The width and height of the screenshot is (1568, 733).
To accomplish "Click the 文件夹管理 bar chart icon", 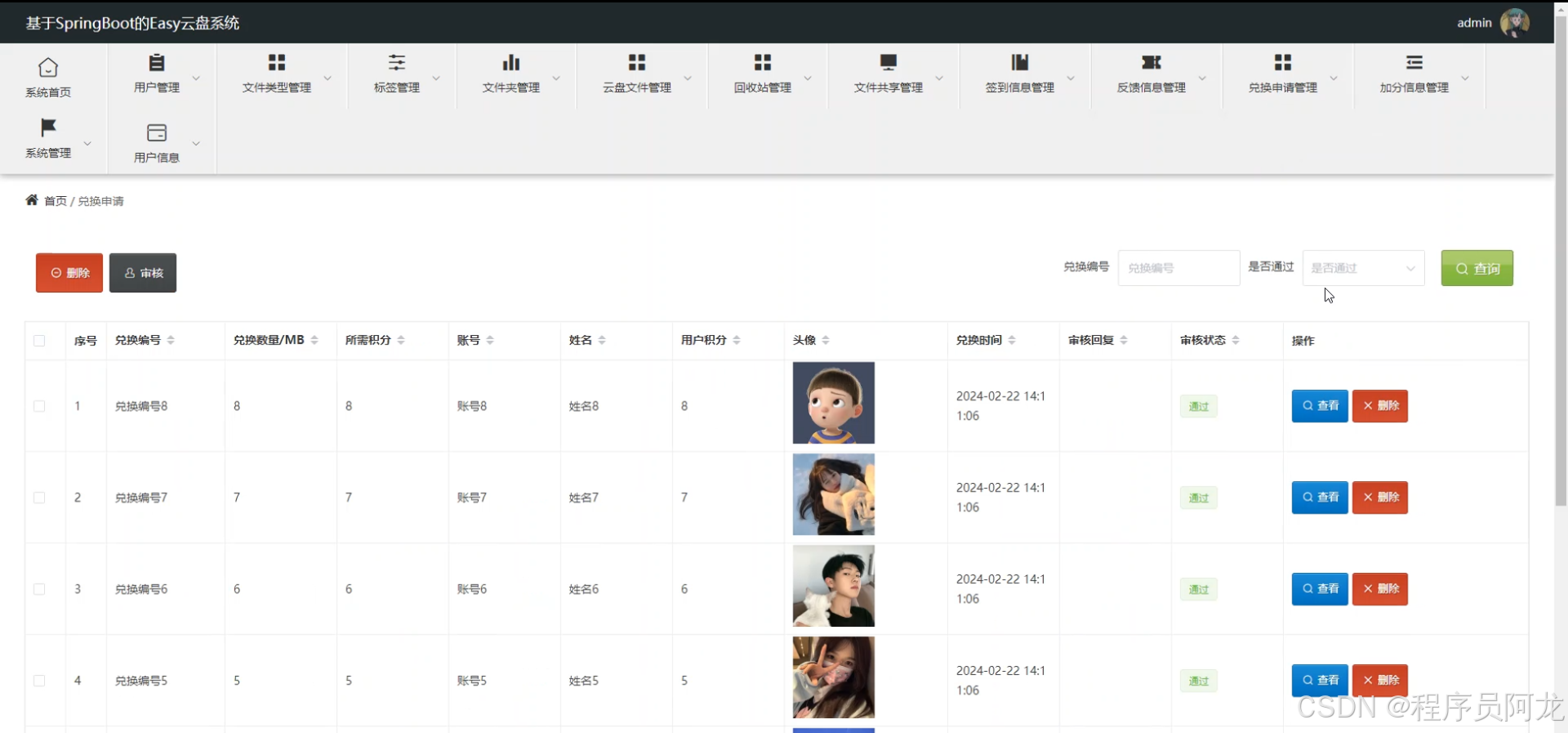I will pyautogui.click(x=511, y=62).
